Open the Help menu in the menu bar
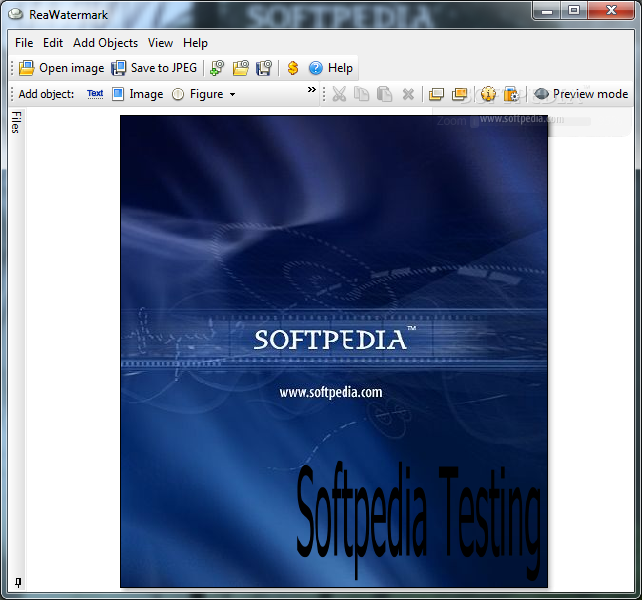The width and height of the screenshot is (642, 600). point(195,43)
